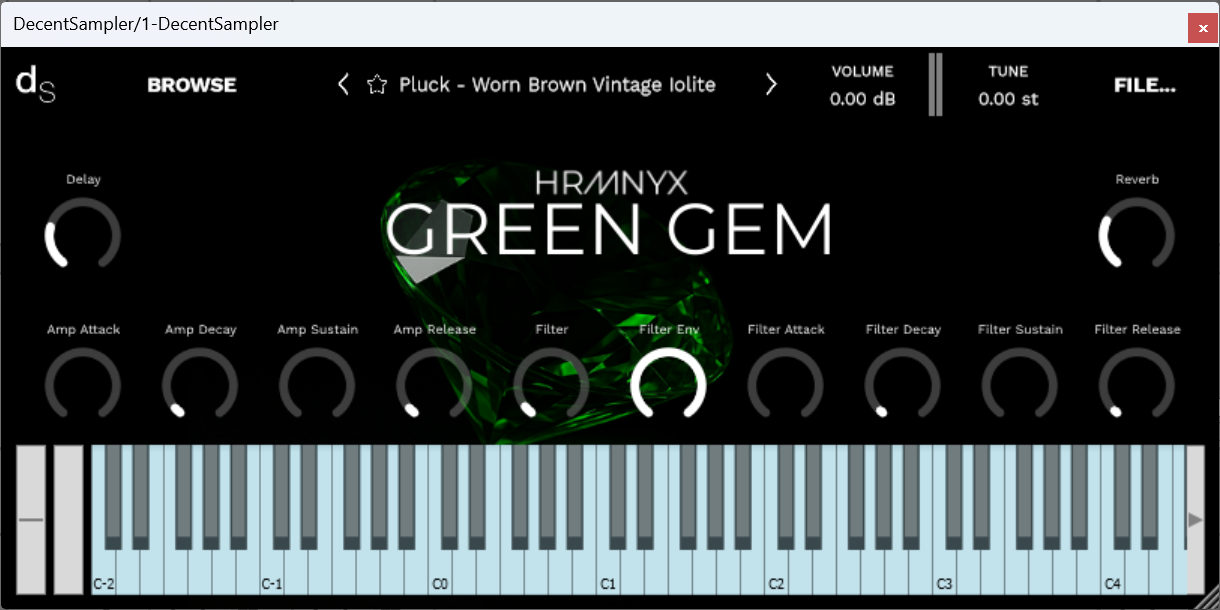
Task: Favorite the current preset with the star
Action: [x=377, y=85]
